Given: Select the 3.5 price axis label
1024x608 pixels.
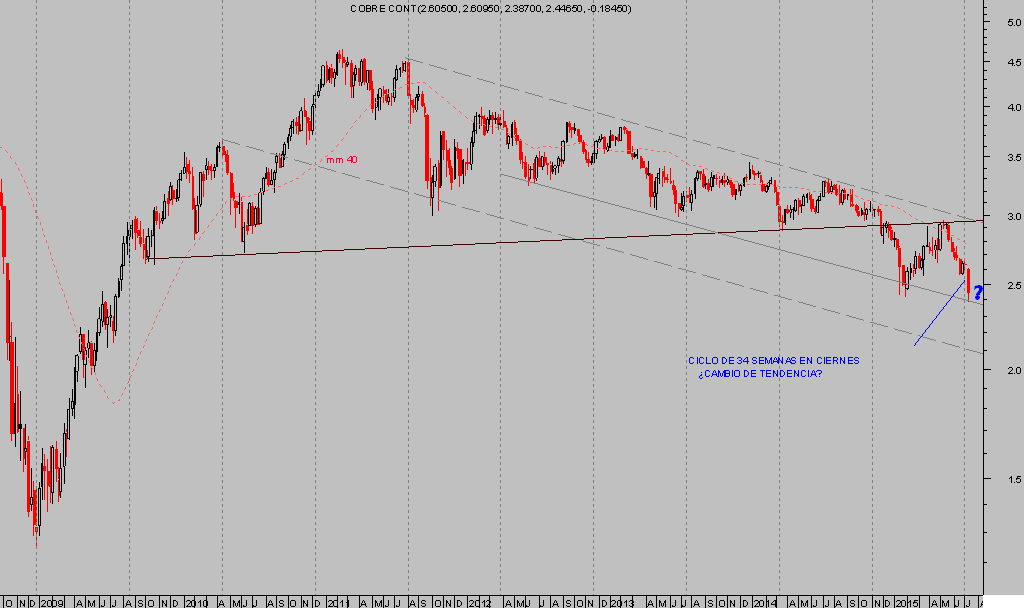Looking at the screenshot, I should coord(1000,158).
